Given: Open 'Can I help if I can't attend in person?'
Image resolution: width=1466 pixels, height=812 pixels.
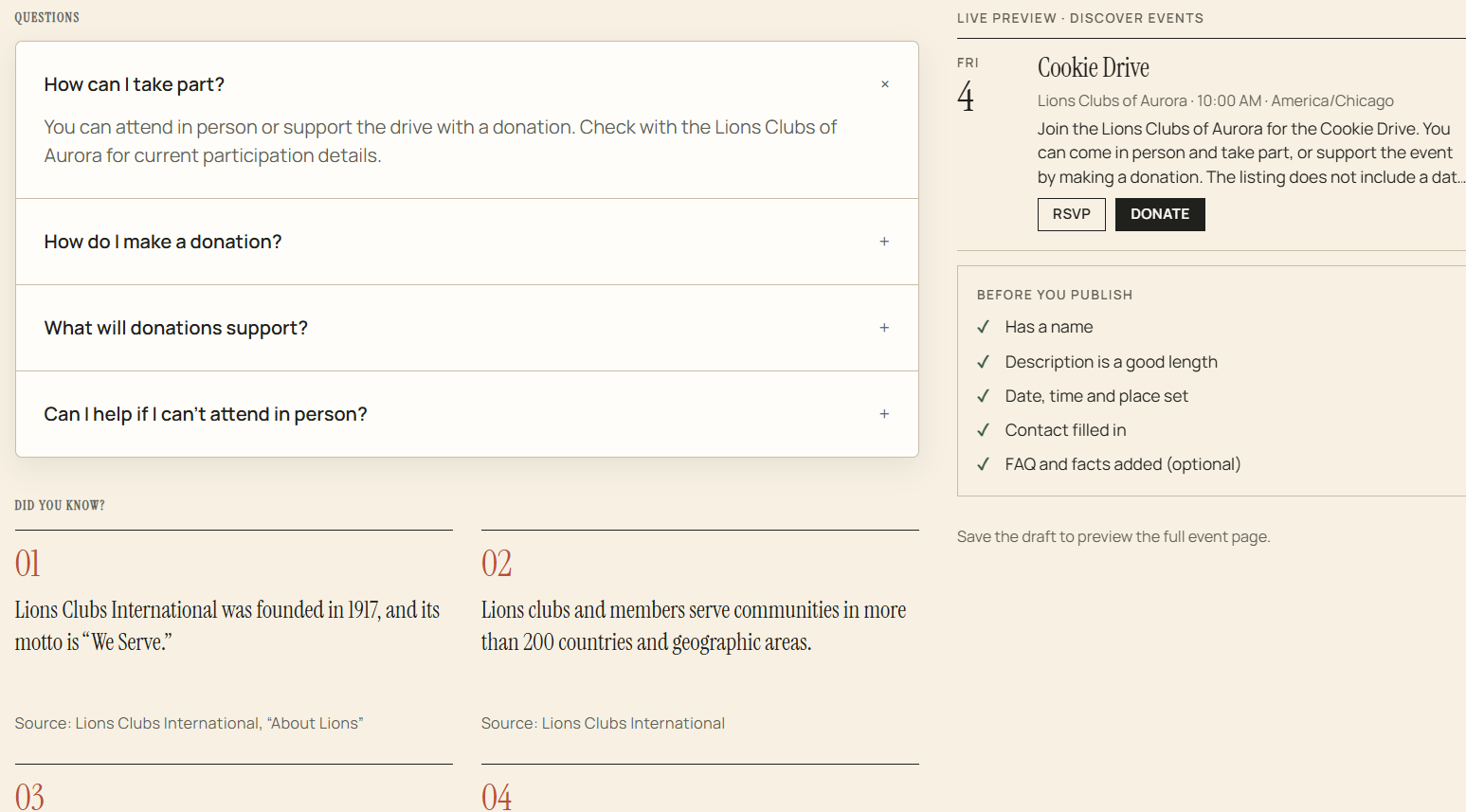Looking at the screenshot, I should [467, 414].
